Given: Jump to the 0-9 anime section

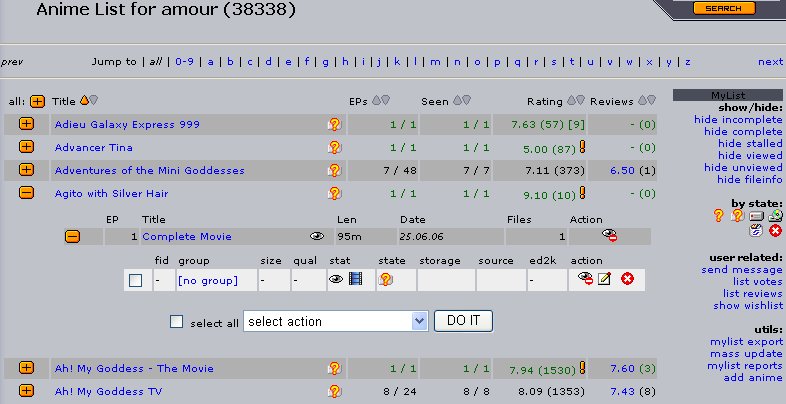Looking at the screenshot, I should coord(184,61).
